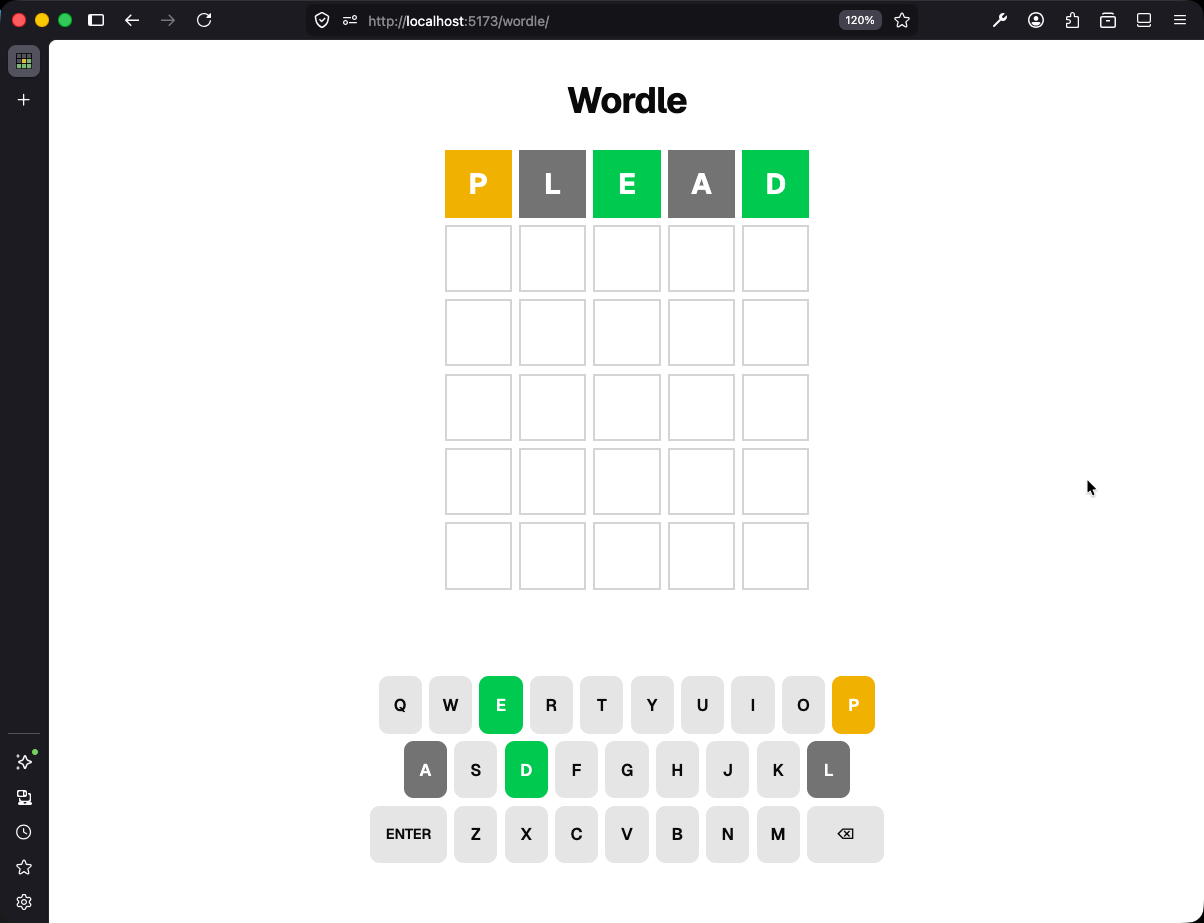Open the browser hamburger menu
The width and height of the screenshot is (1204, 923).
point(1180,20)
